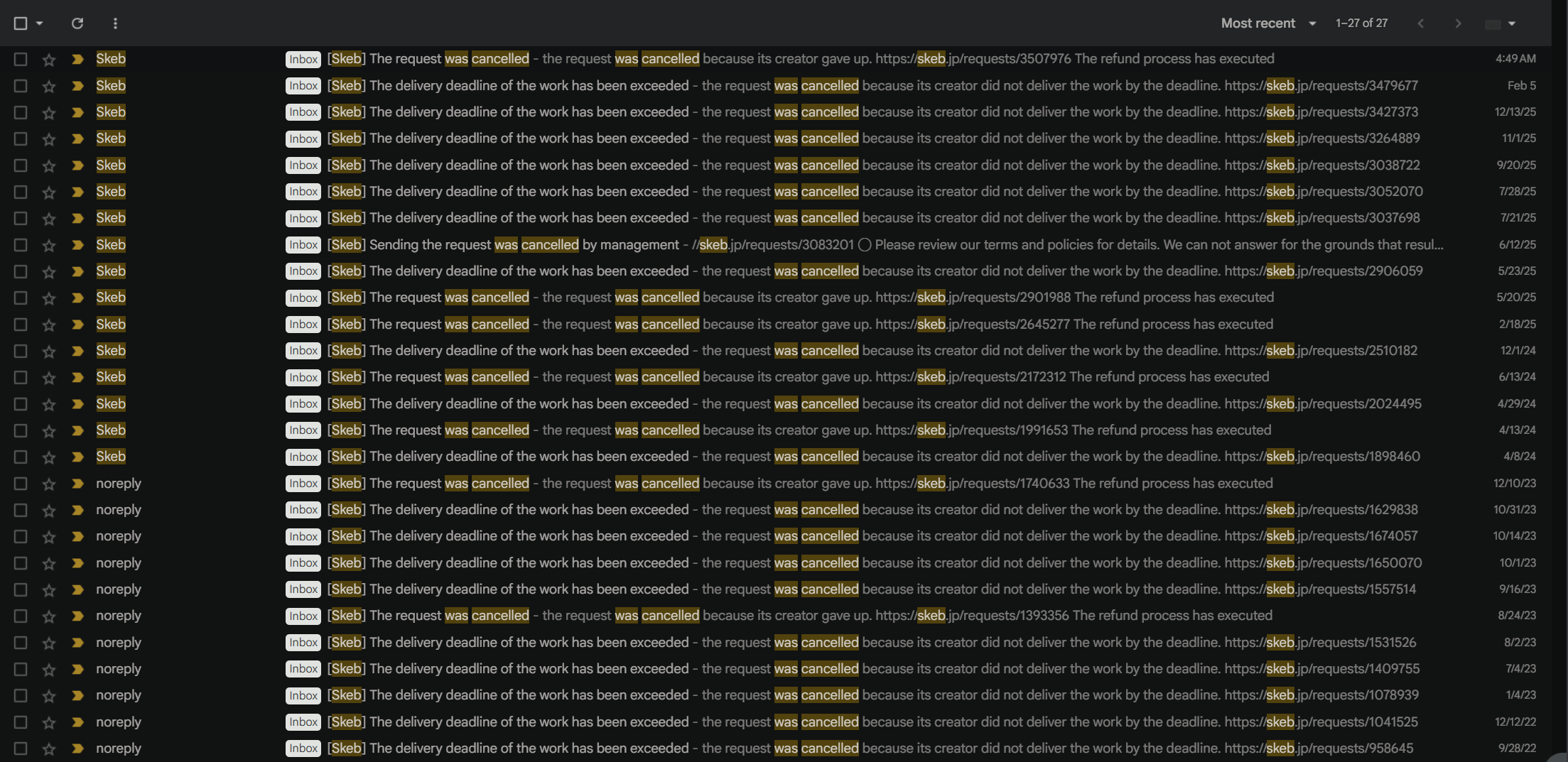Open the select dropdown arrow beside the checkbox
The image size is (1568, 762).
click(40, 23)
